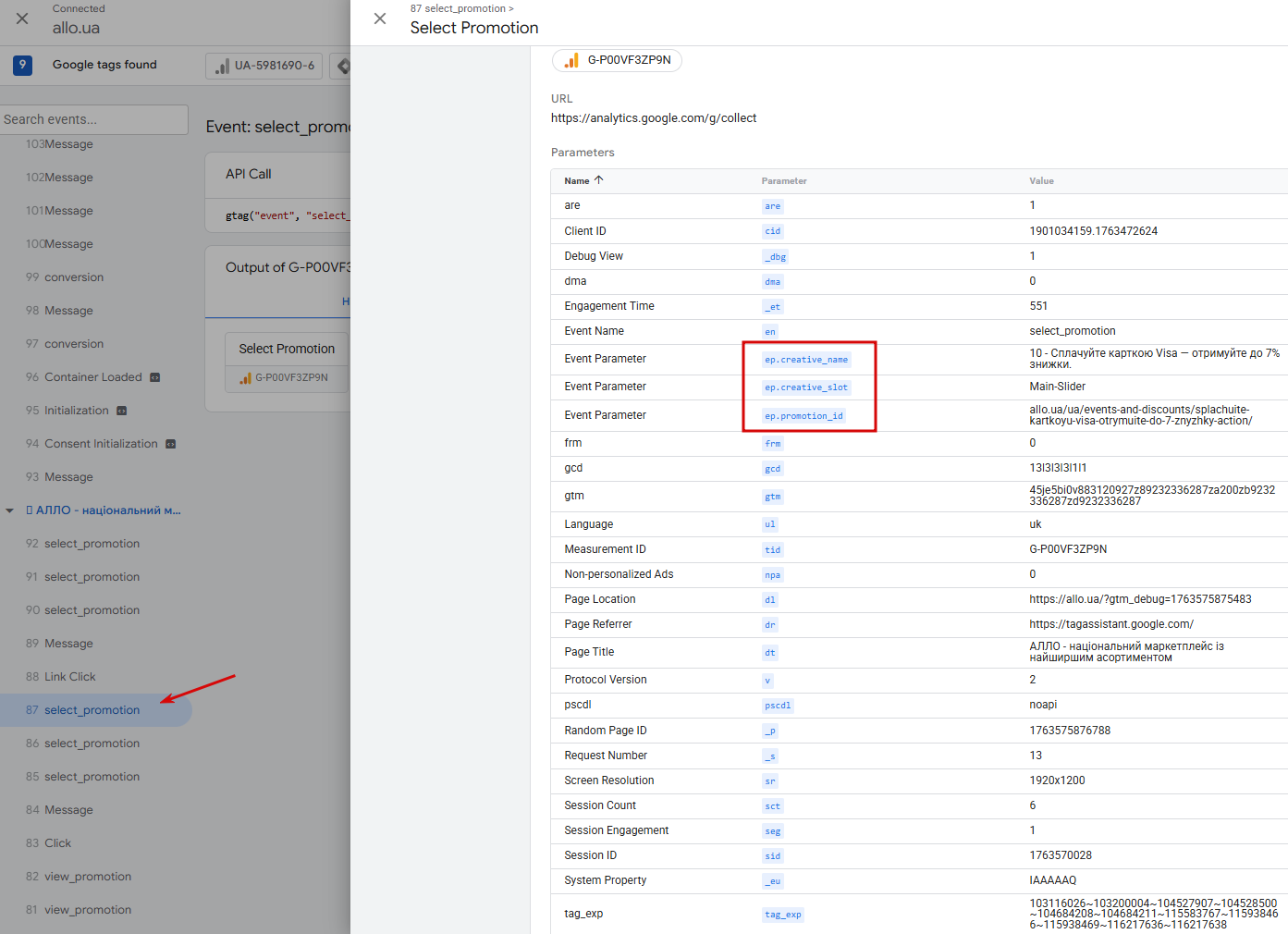Click the tid parameter tag

(773, 550)
